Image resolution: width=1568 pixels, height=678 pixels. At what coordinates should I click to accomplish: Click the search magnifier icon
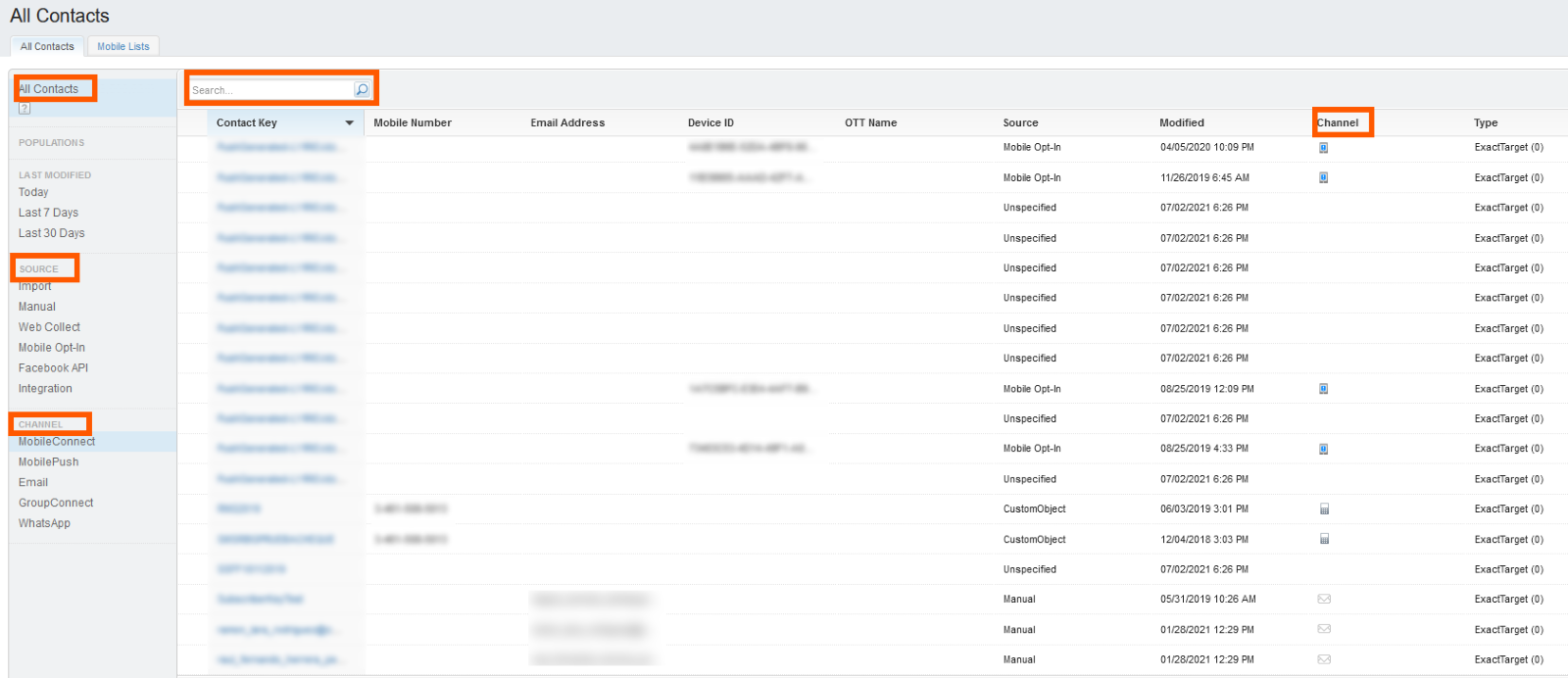tap(362, 90)
